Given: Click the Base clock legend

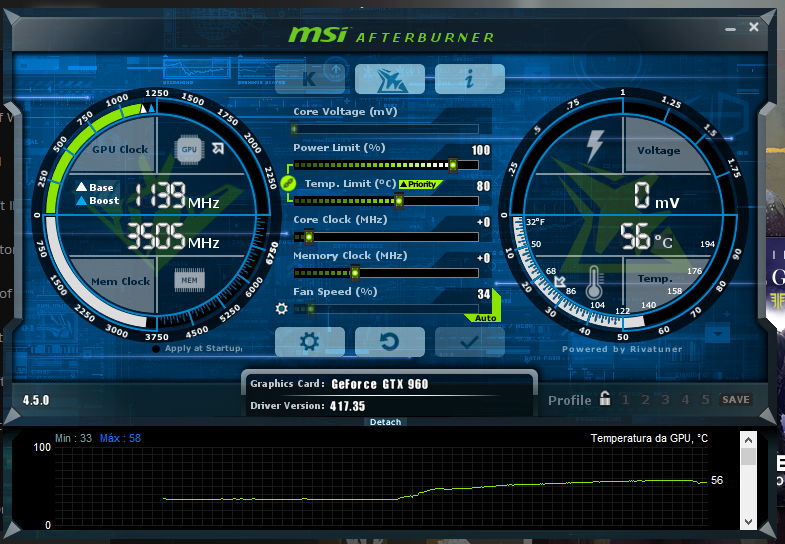Looking at the screenshot, I should pyautogui.click(x=95, y=187).
